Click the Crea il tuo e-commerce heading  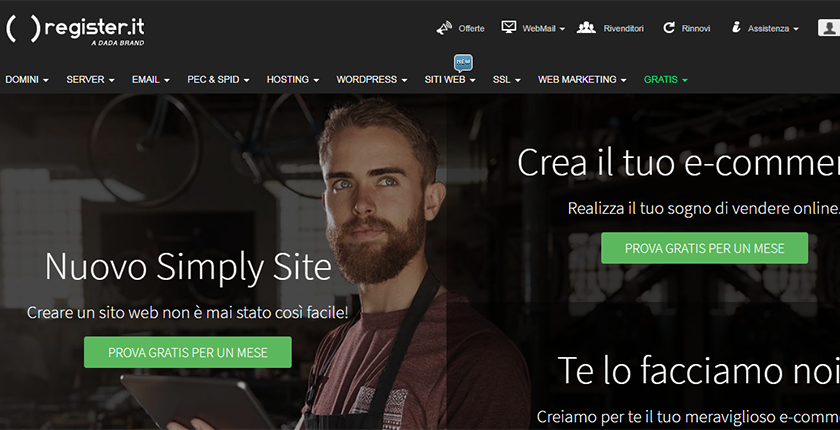678,163
